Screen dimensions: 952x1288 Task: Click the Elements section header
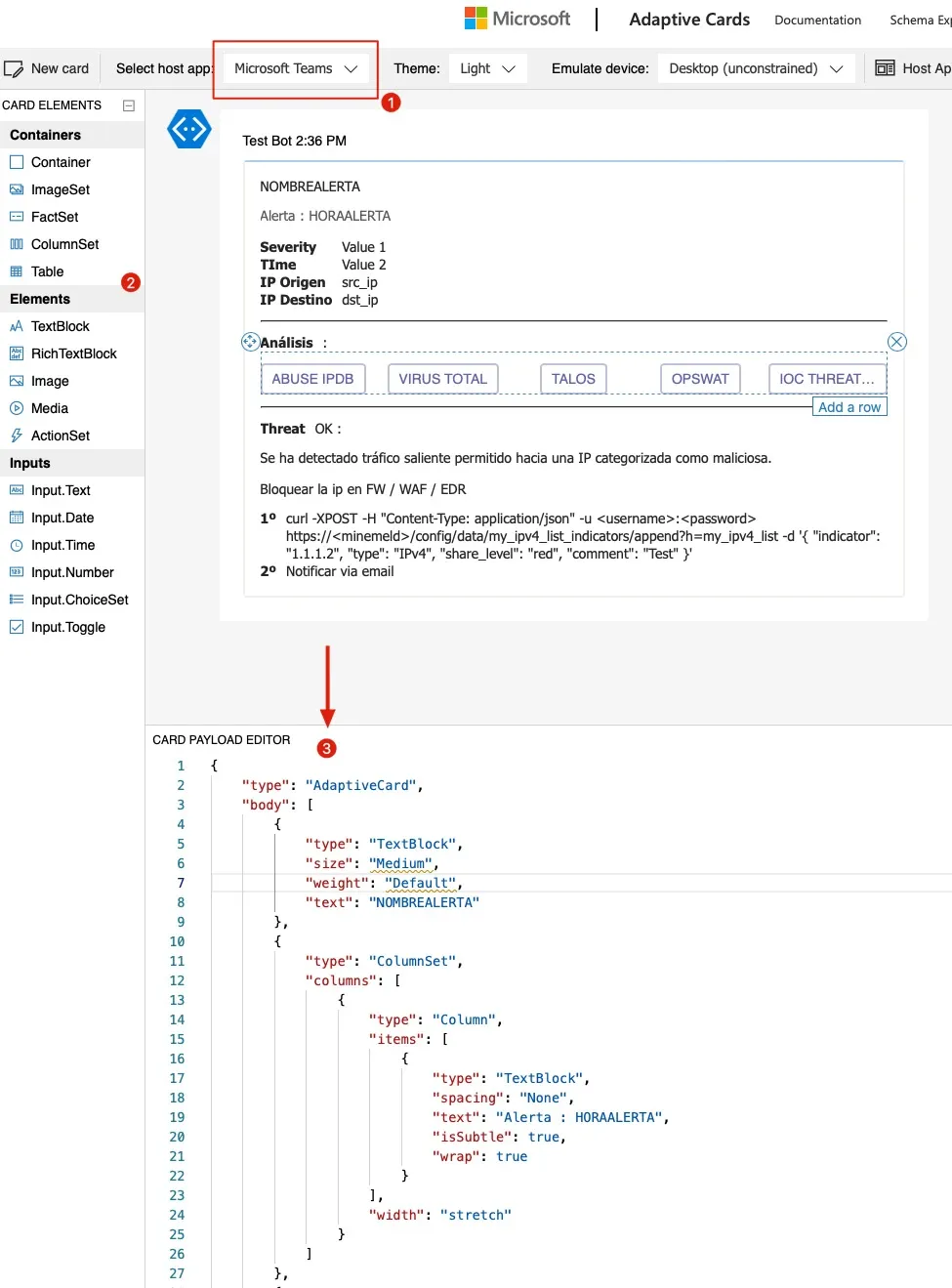click(x=72, y=299)
